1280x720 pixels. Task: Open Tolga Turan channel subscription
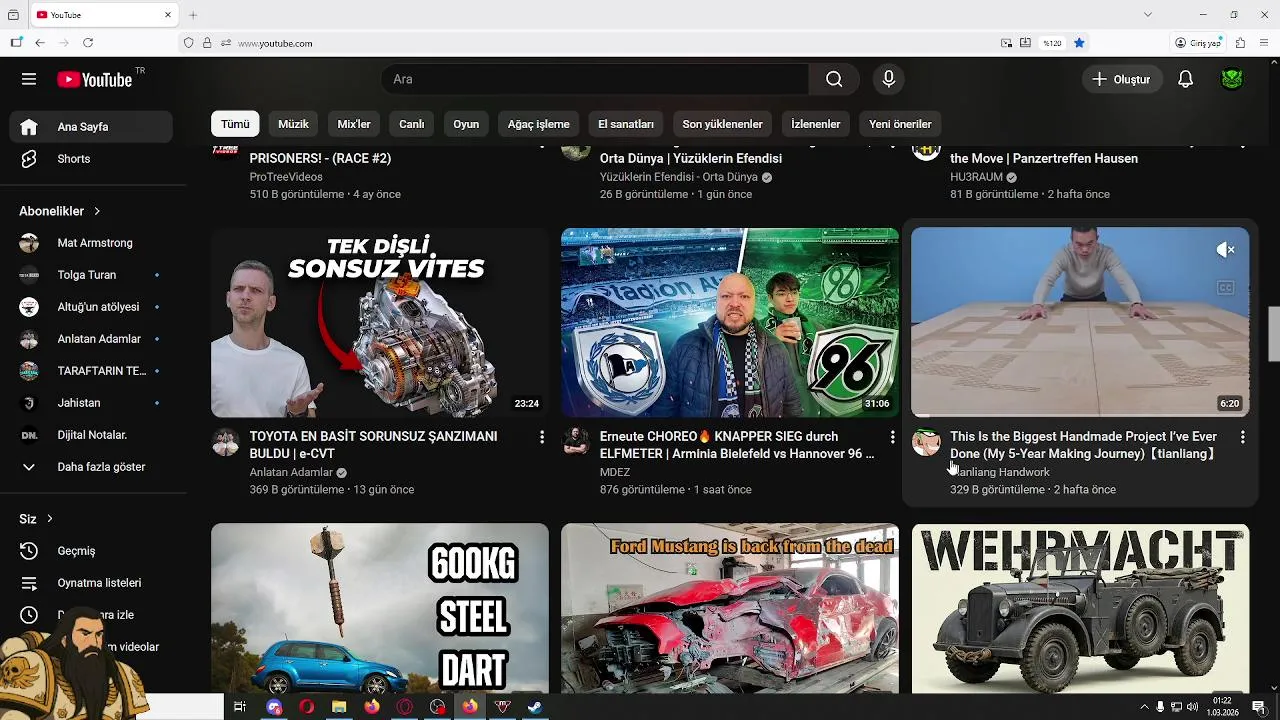pyautogui.click(x=91, y=275)
